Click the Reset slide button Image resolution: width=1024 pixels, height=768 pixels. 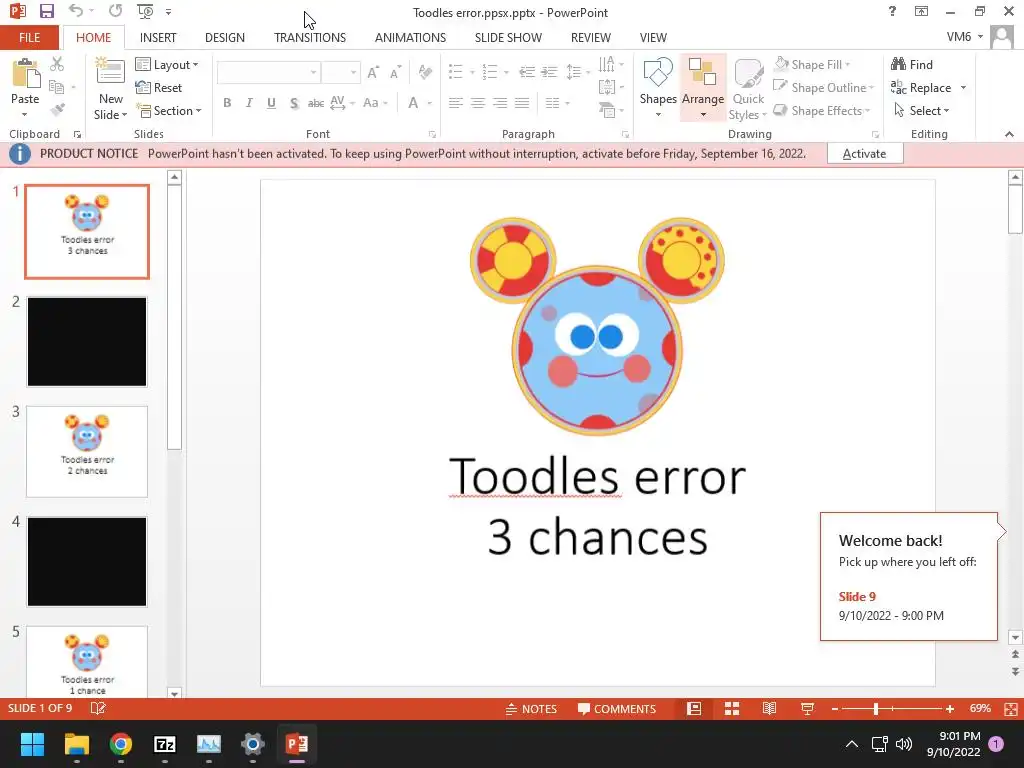[159, 88]
